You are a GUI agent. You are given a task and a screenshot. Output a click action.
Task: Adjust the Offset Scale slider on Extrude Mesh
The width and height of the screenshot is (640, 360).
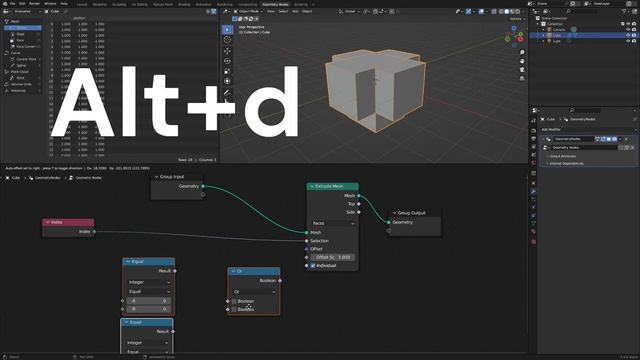(333, 258)
